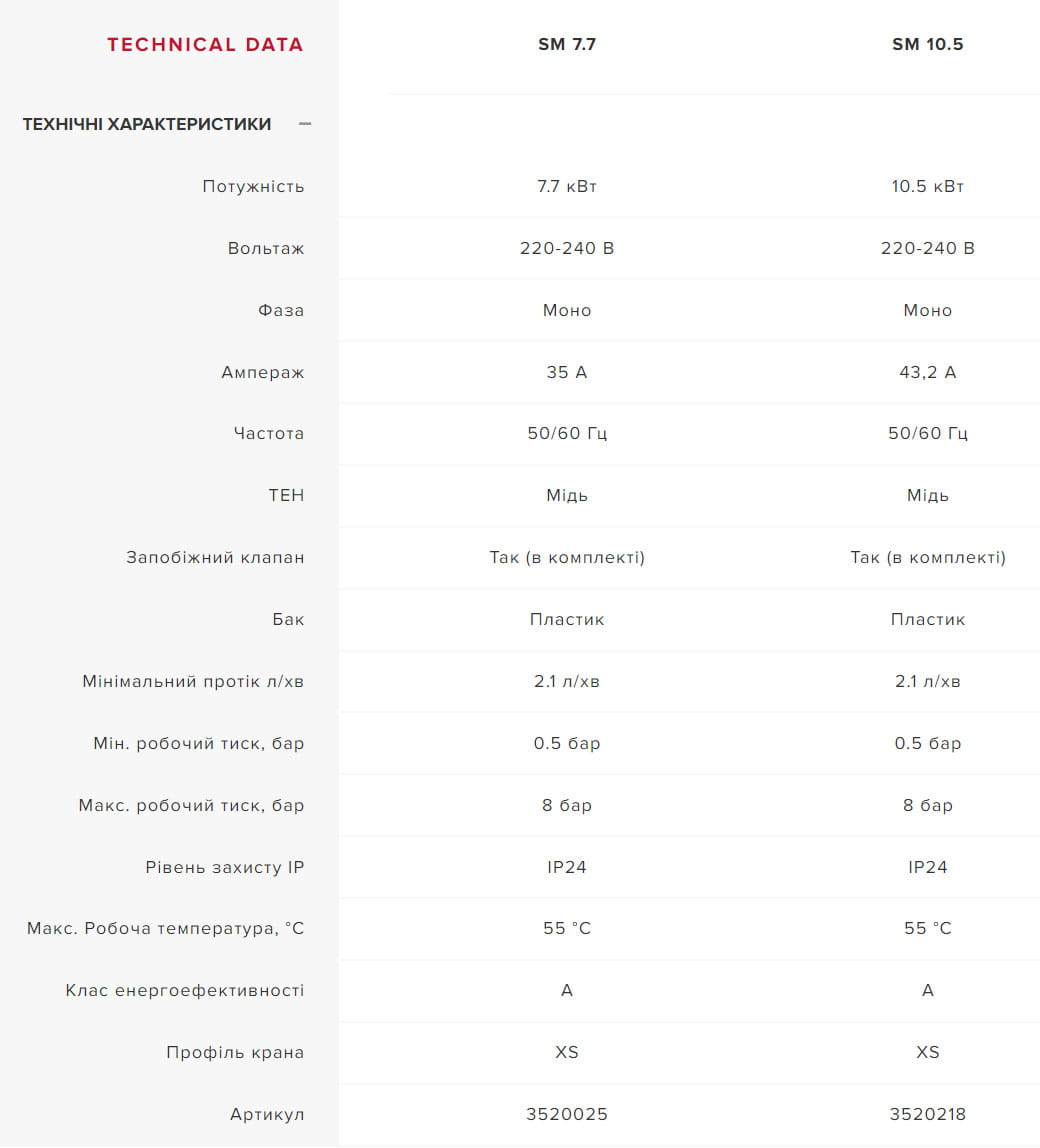The height and width of the screenshot is (1148, 1040).
Task: Click the 10.5 кВт power value
Action: click(927, 186)
